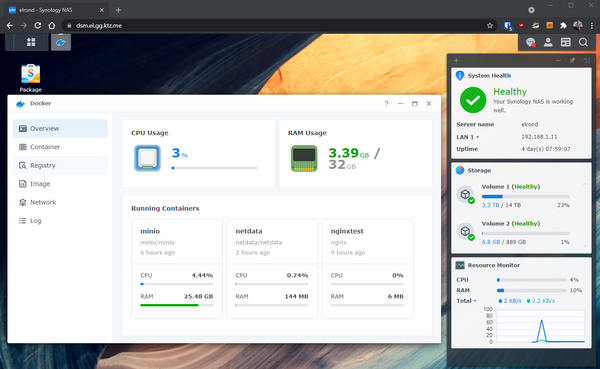
Task: Toggle the DSM widgets panel icon
Action: 566,42
